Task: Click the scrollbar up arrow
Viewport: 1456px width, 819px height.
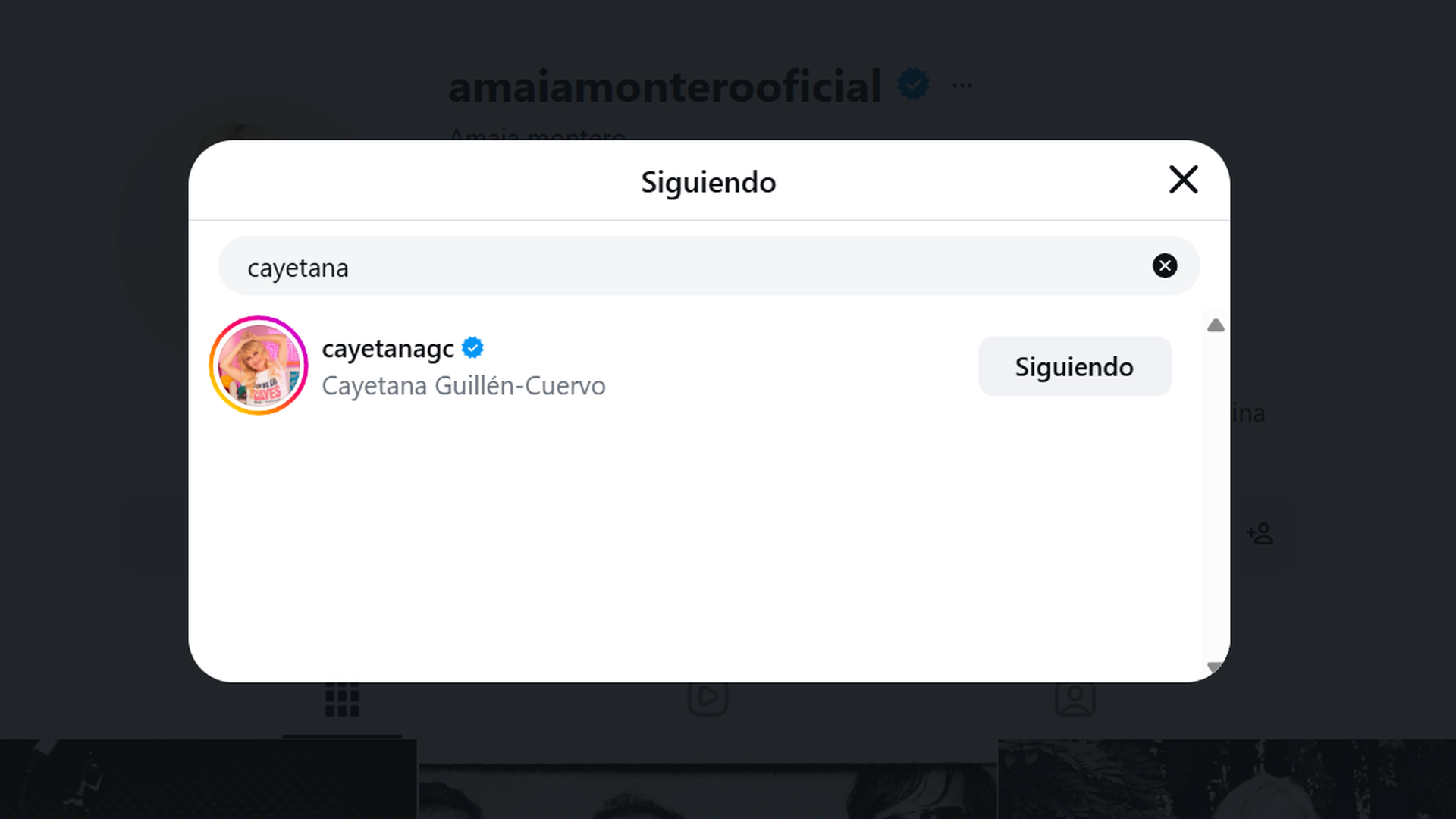Action: pos(1216,325)
